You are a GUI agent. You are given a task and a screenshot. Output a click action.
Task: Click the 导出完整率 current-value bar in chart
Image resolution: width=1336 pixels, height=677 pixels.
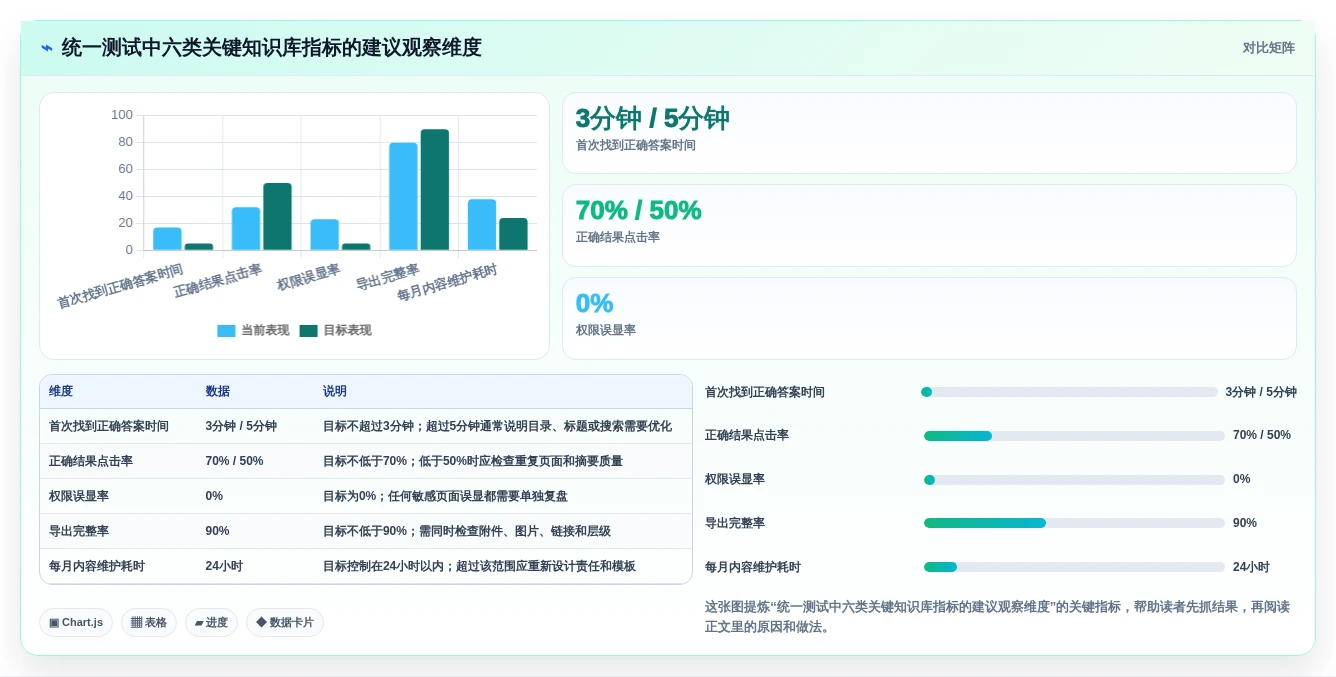pos(403,196)
